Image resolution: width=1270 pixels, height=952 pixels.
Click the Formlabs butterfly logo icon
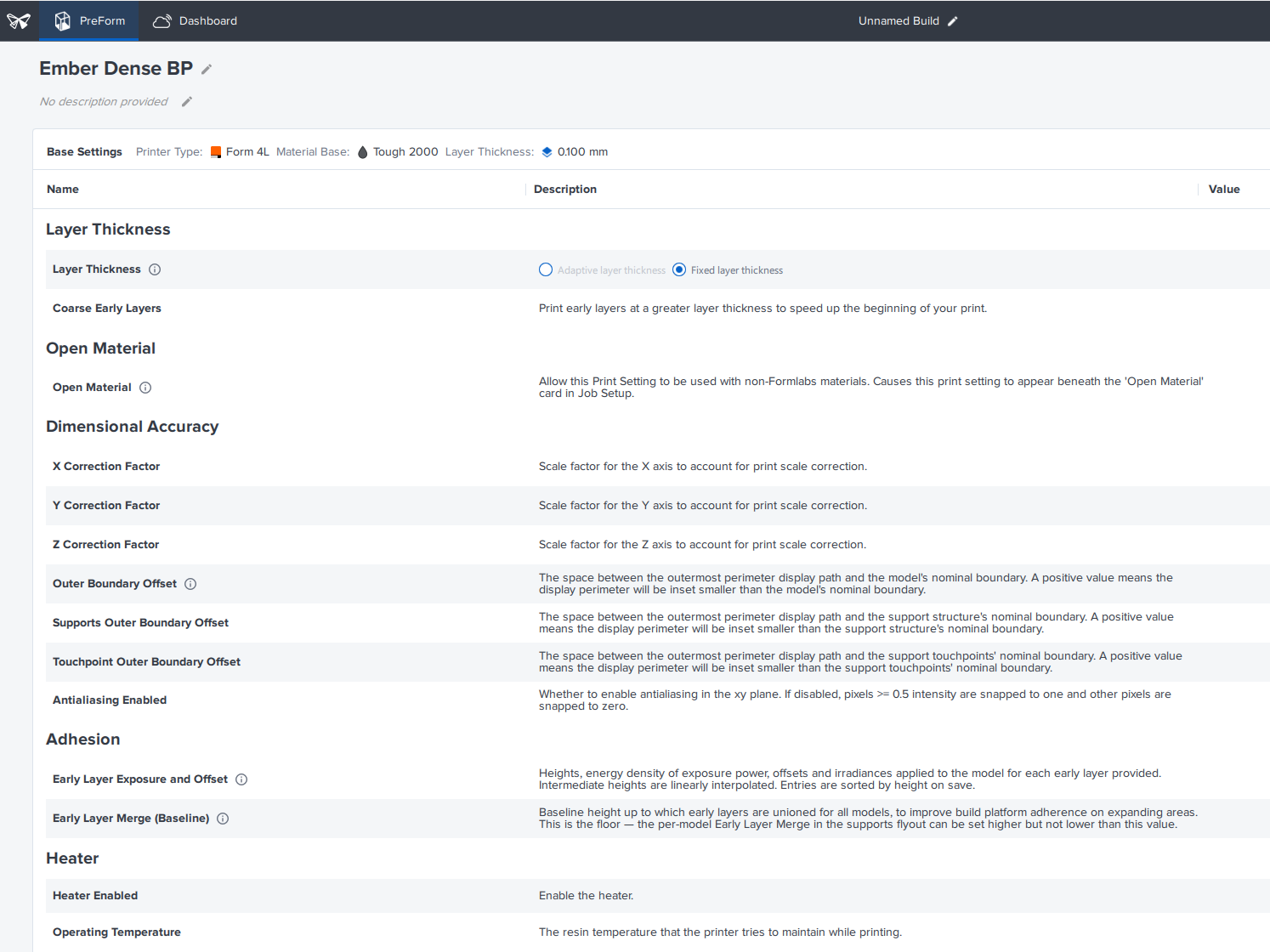[19, 20]
